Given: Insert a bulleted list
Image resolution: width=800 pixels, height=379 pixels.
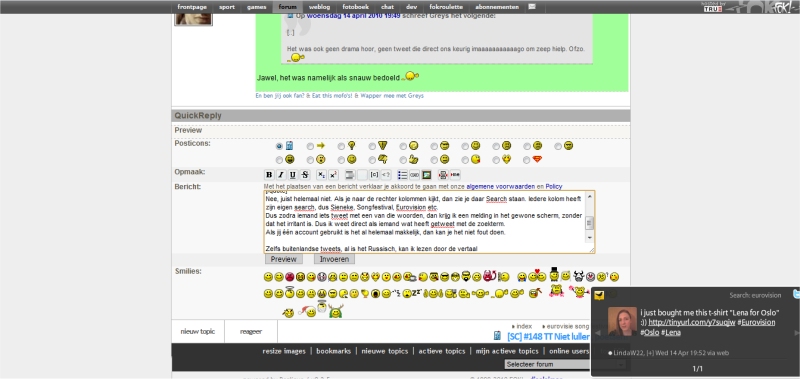Looking at the screenshot, I should (x=403, y=175).
